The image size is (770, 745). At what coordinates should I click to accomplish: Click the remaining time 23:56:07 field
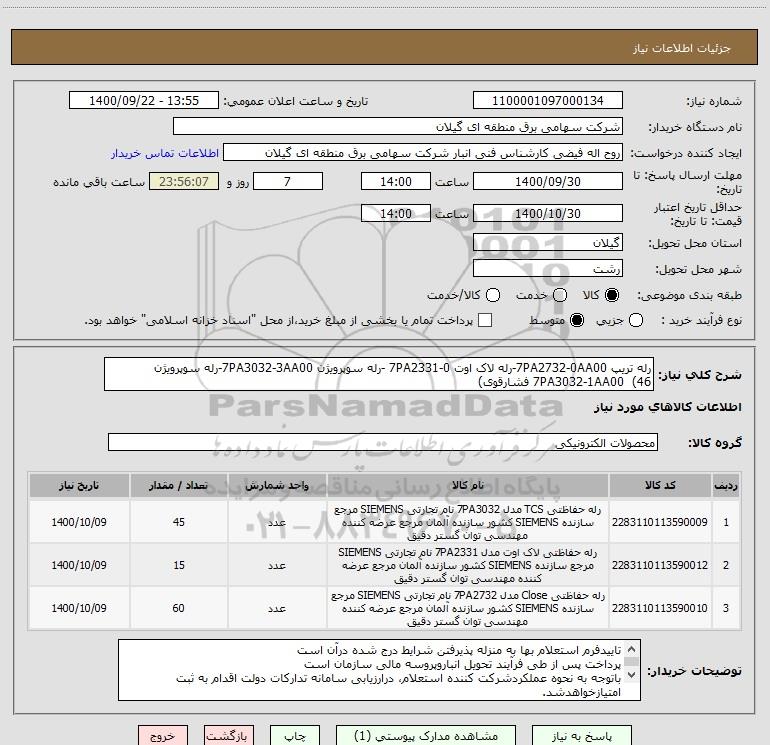coord(184,181)
